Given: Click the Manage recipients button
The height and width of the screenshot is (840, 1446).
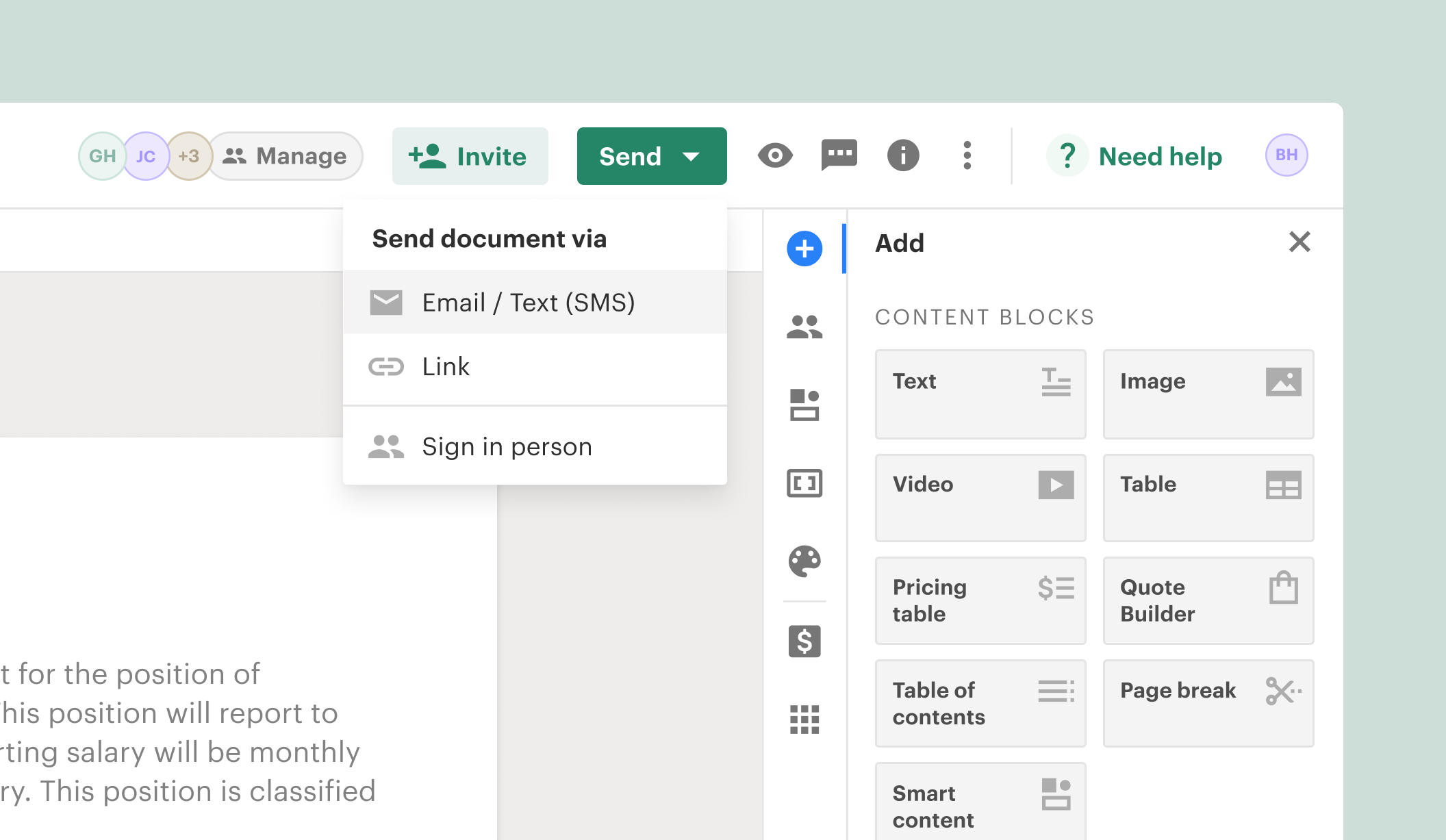Looking at the screenshot, I should 285,156.
